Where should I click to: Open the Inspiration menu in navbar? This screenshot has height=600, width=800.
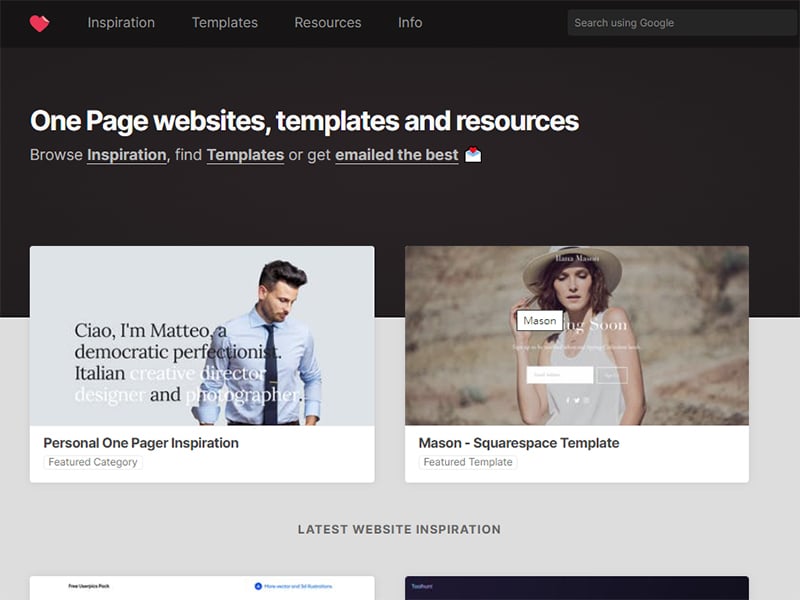coord(121,23)
